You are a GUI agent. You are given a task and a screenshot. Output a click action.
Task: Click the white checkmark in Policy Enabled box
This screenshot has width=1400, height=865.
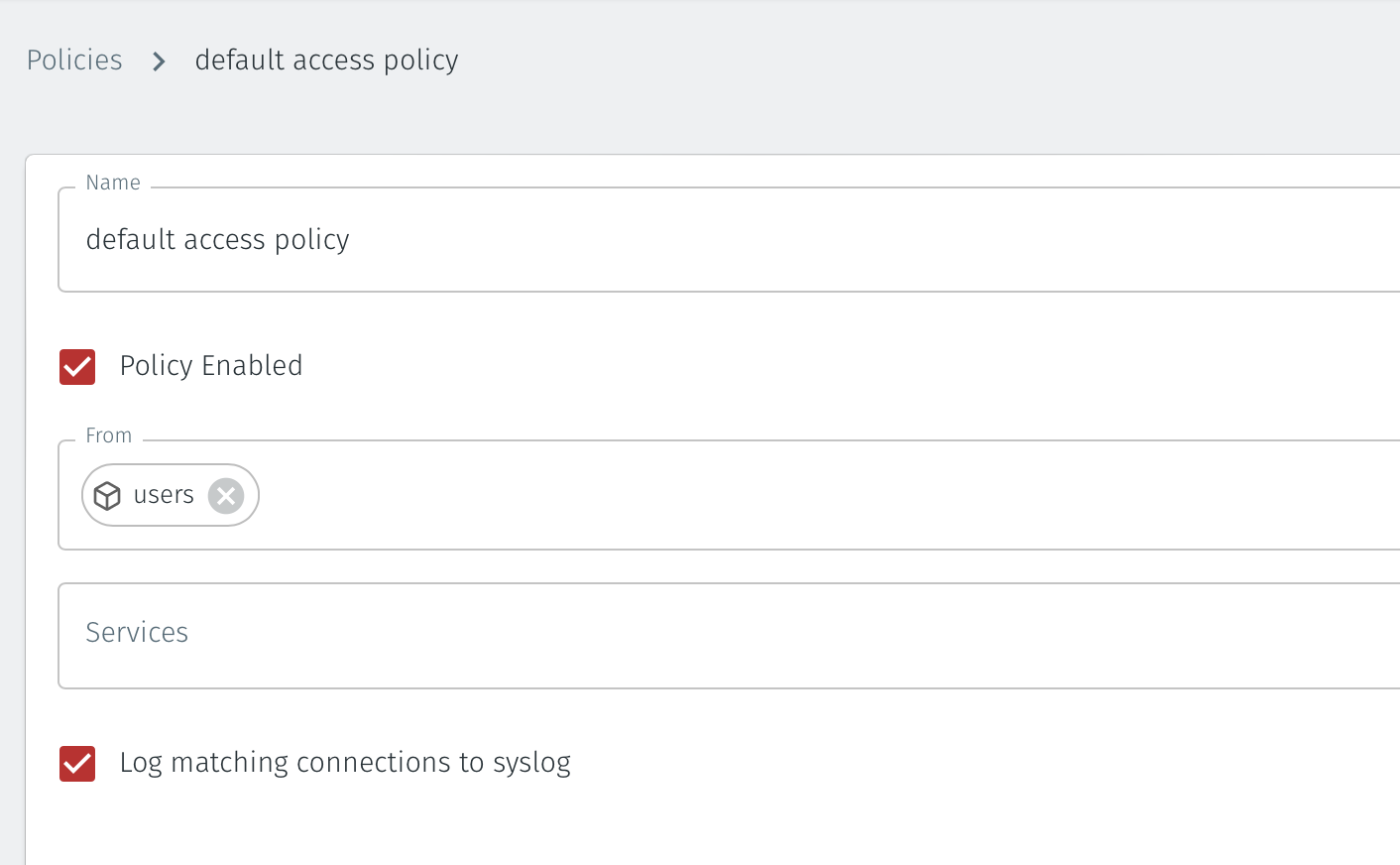(x=77, y=367)
